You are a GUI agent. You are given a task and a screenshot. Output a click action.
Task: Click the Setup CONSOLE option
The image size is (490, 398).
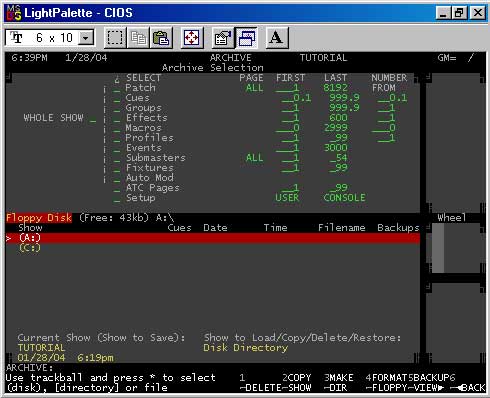point(344,198)
